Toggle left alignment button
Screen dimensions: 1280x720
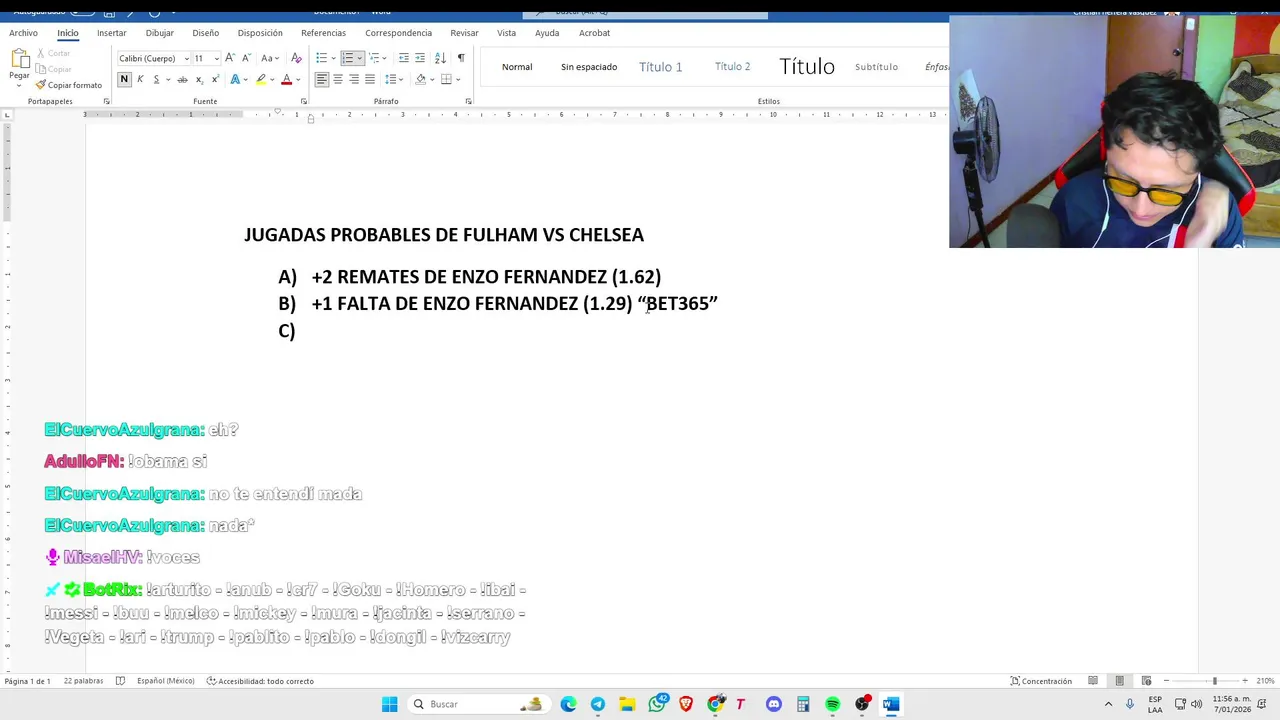[x=322, y=79]
